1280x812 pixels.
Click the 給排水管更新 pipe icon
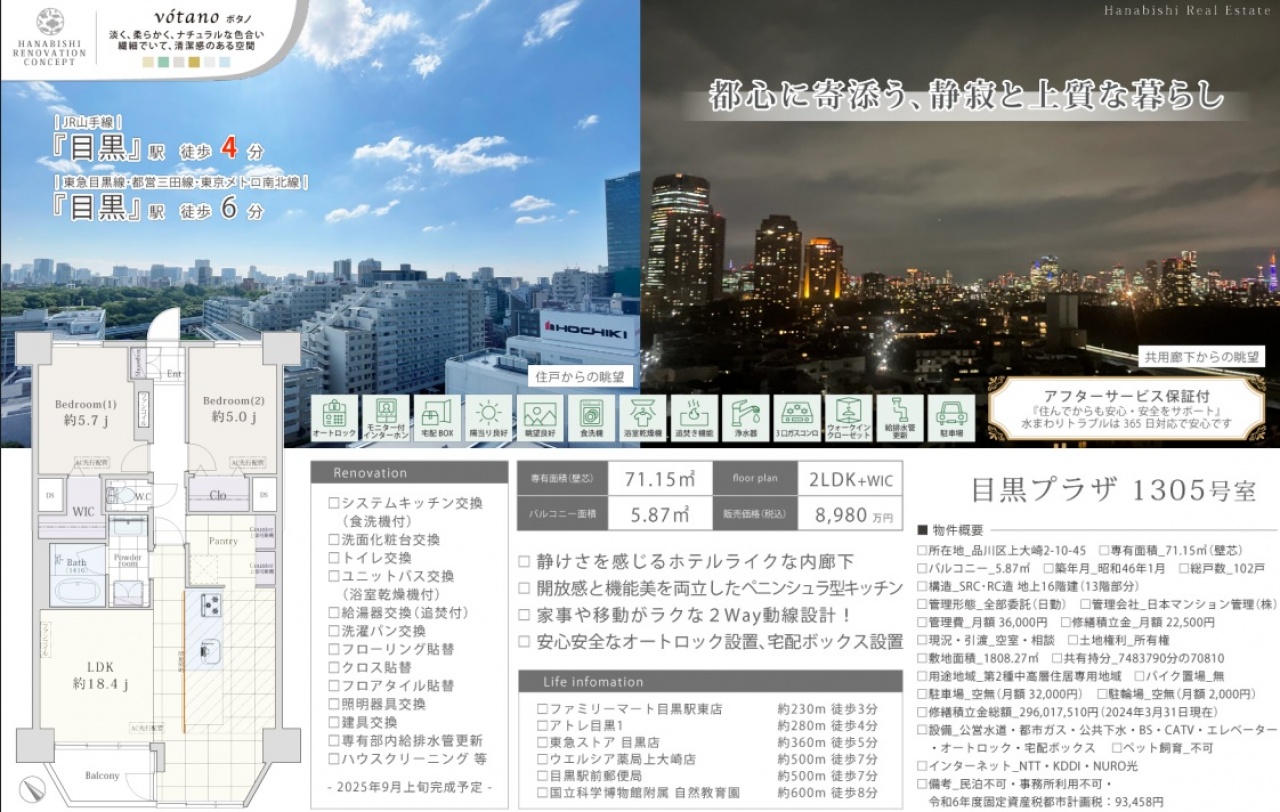(x=899, y=419)
